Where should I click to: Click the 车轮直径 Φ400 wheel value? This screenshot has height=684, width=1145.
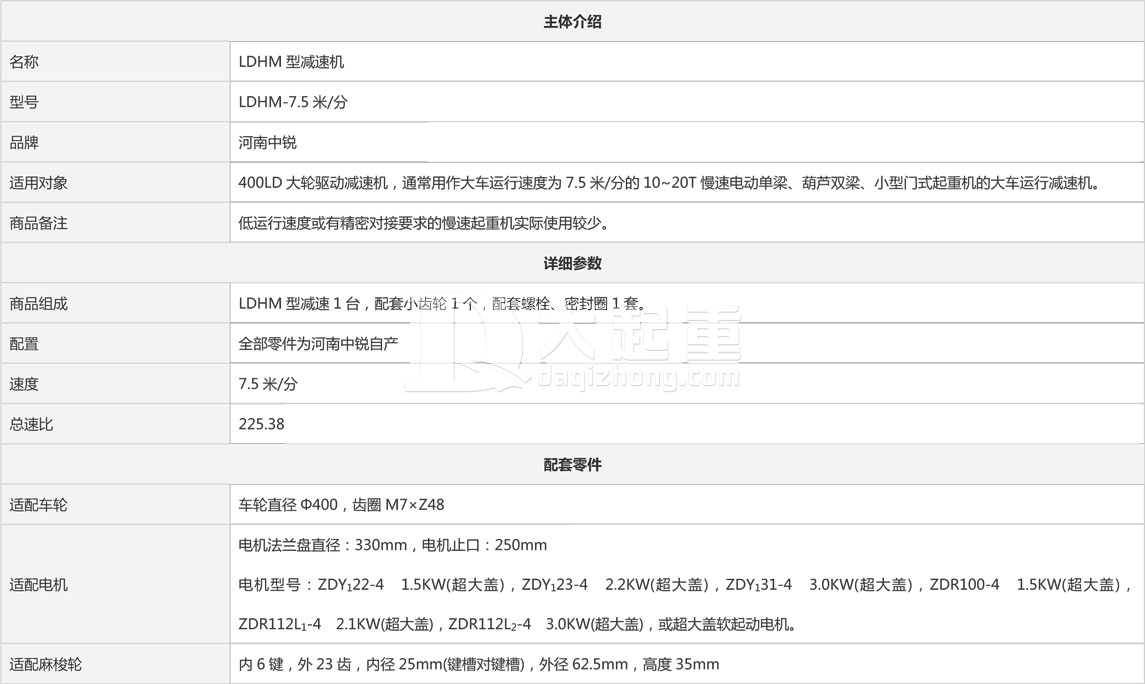[x=341, y=505]
